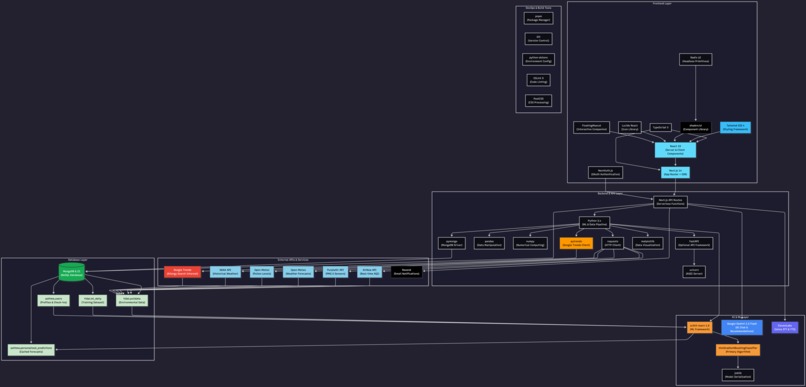Screen dimensions: 806x387
Task: Select the Git Version Control node
Action: coord(538,39)
